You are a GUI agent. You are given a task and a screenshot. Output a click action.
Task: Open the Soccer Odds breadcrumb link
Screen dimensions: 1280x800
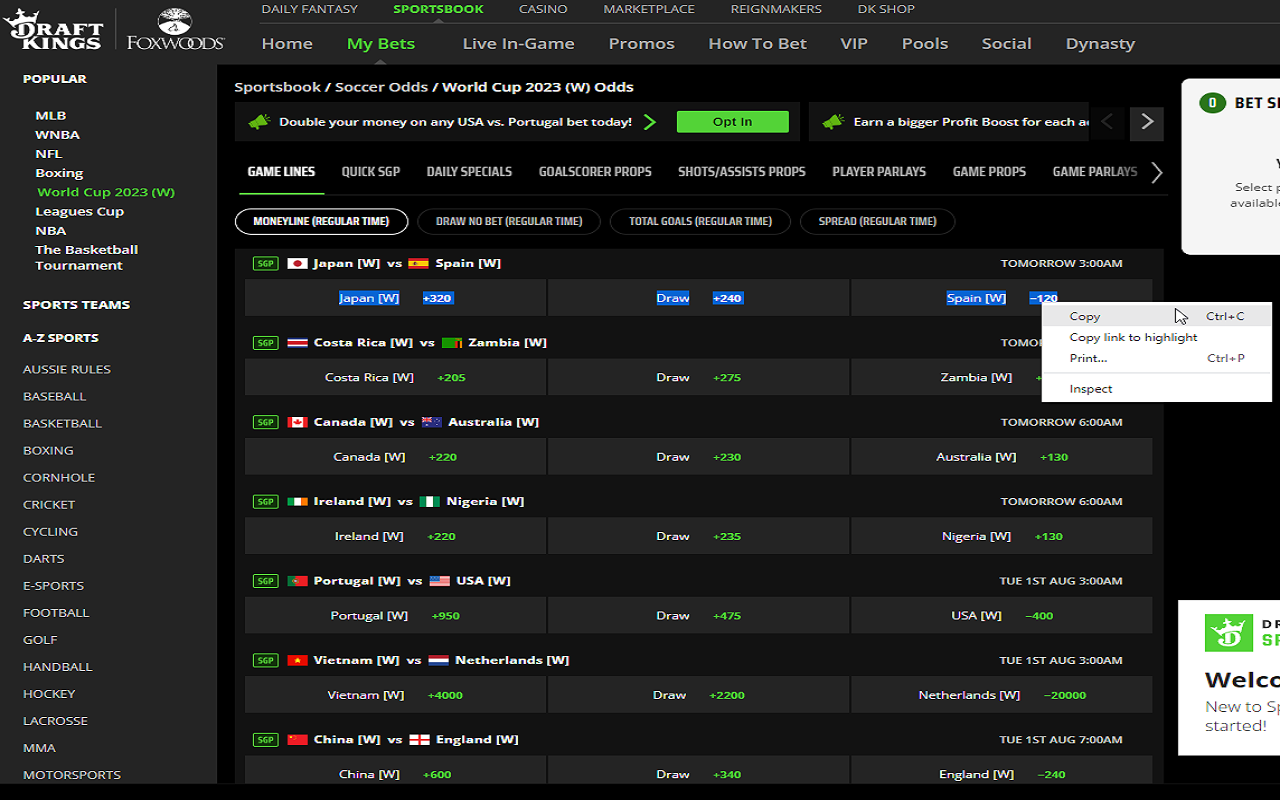[381, 87]
